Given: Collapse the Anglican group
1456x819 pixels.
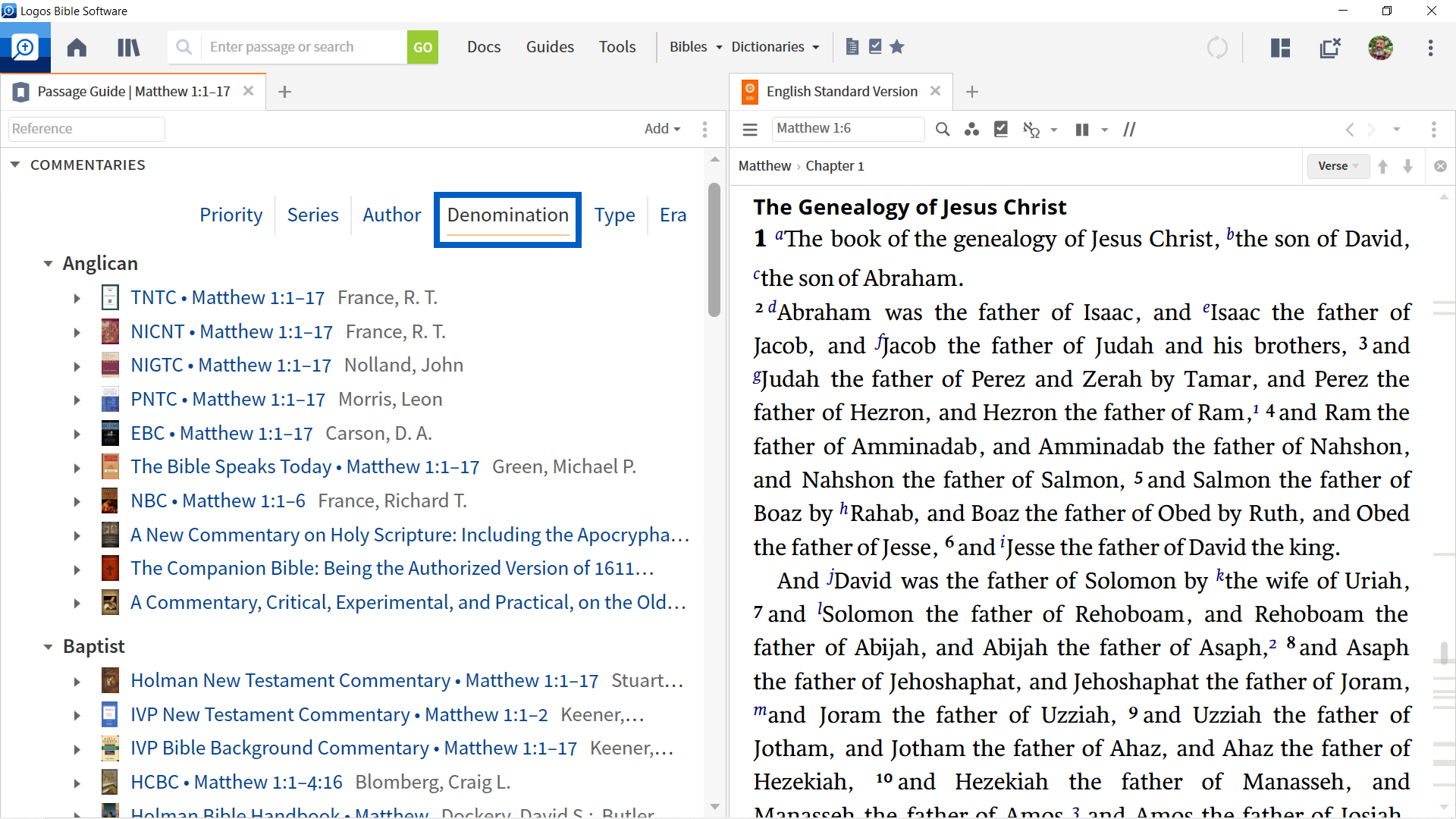Looking at the screenshot, I should pyautogui.click(x=48, y=264).
